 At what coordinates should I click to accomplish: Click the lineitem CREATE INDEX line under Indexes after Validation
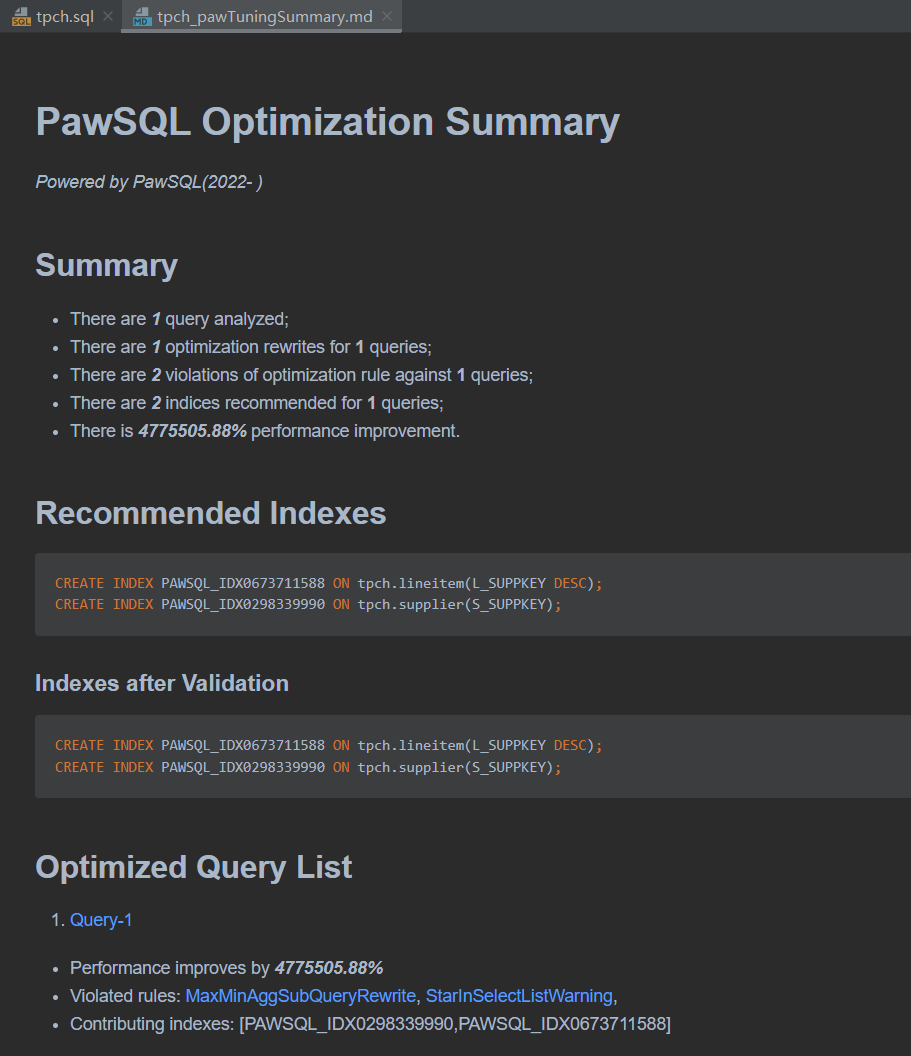click(x=329, y=745)
